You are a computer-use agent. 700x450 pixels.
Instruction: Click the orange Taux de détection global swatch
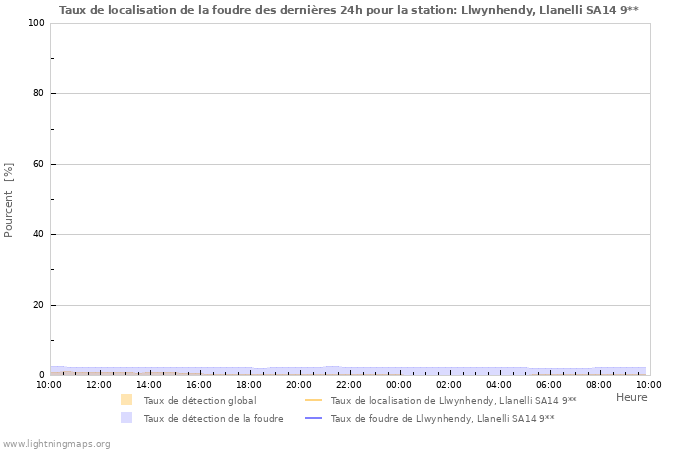pos(126,400)
